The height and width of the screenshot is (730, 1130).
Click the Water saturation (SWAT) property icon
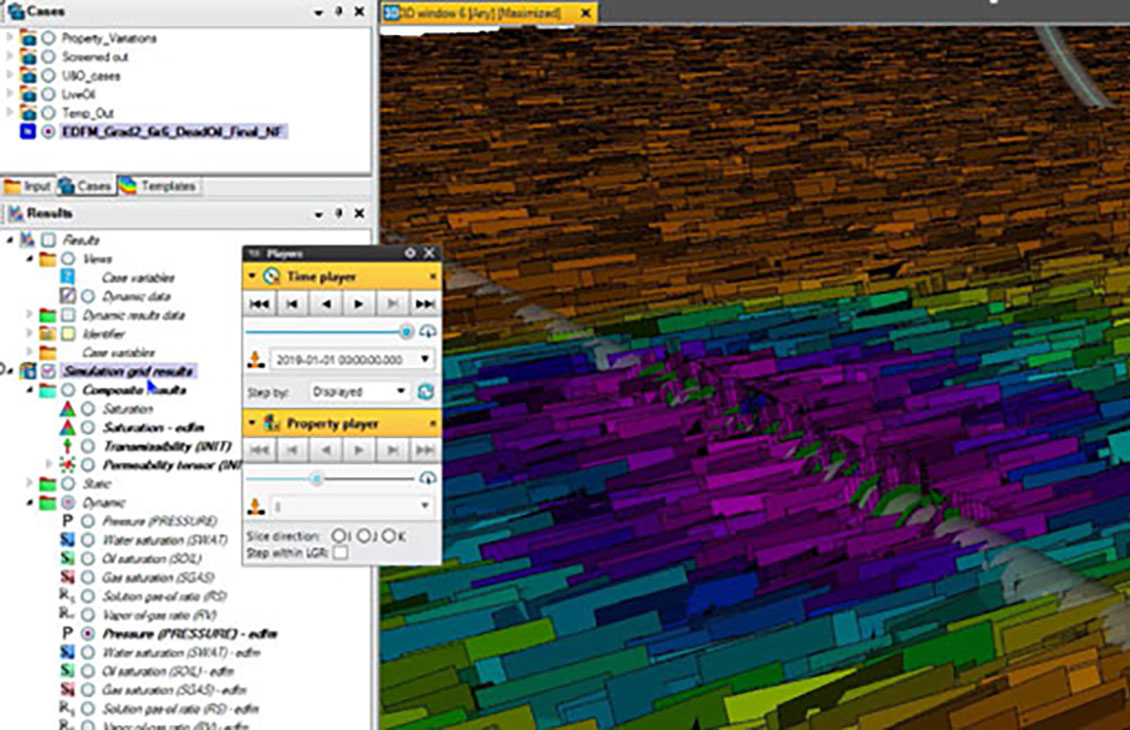pyautogui.click(x=67, y=540)
